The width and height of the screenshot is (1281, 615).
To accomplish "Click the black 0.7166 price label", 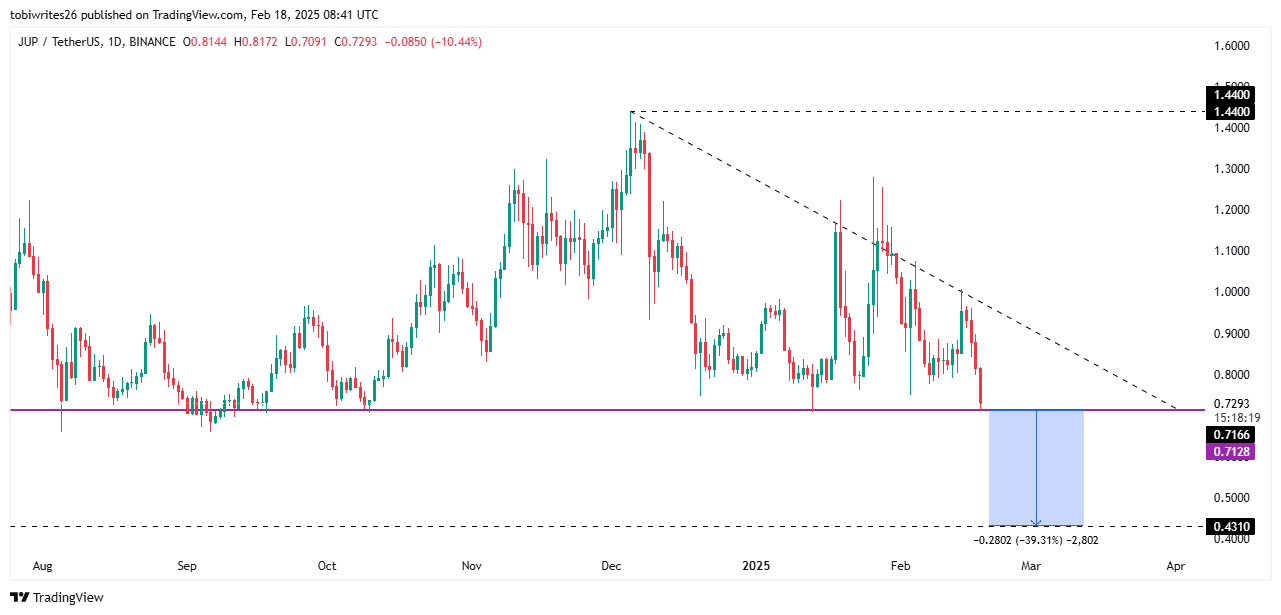I will pyautogui.click(x=1227, y=435).
